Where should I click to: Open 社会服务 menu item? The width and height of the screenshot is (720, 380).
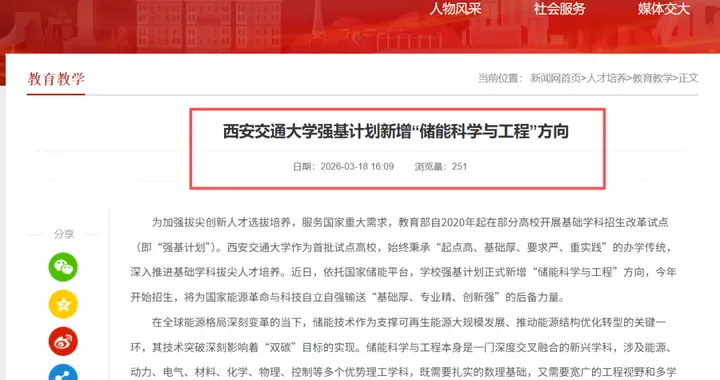click(x=559, y=8)
